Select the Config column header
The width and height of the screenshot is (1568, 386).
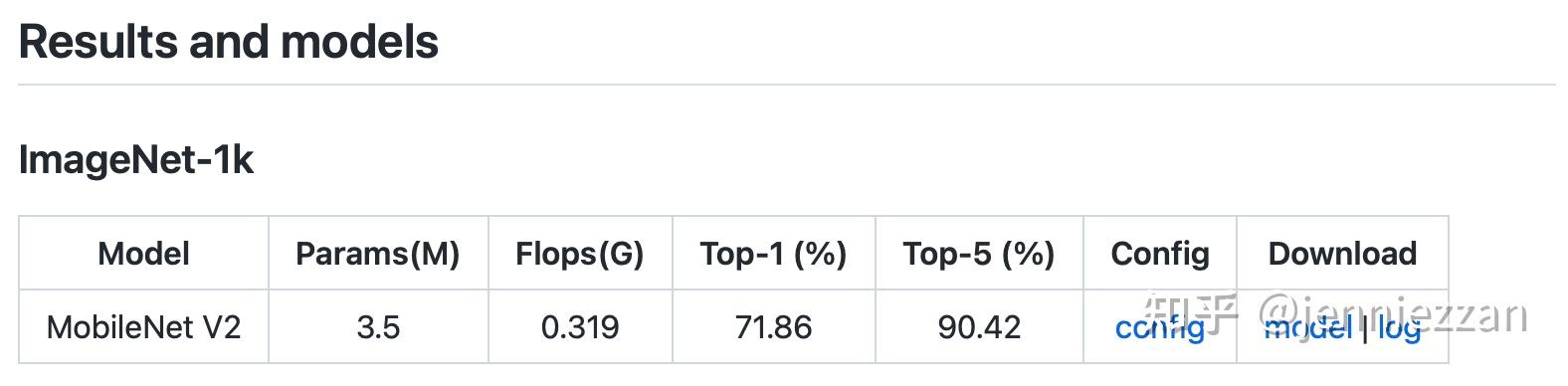(1160, 254)
